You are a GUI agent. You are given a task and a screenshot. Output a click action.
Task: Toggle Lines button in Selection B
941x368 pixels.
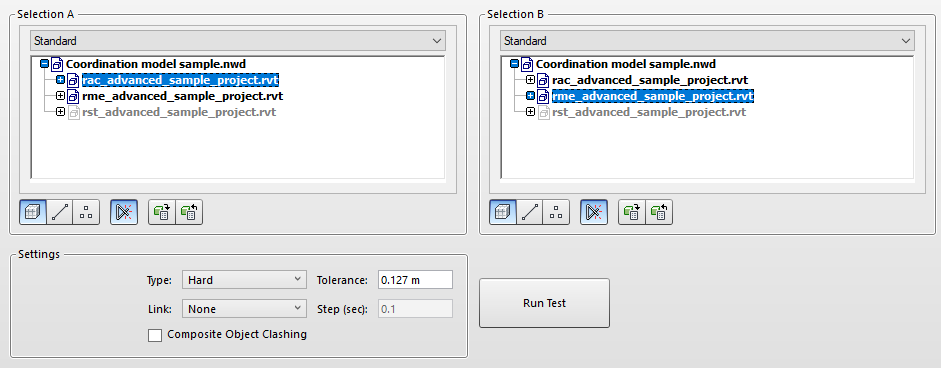pyautogui.click(x=530, y=213)
